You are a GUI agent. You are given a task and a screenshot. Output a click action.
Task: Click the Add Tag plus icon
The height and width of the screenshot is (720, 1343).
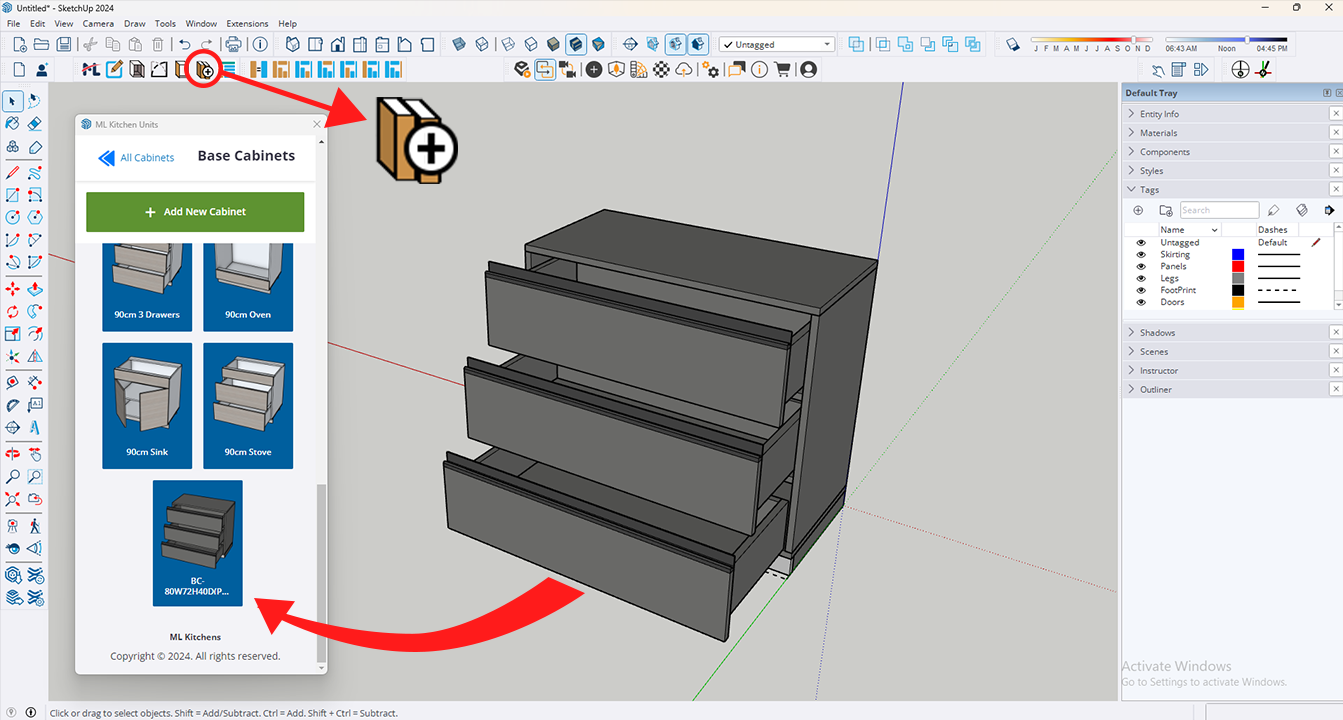1138,211
